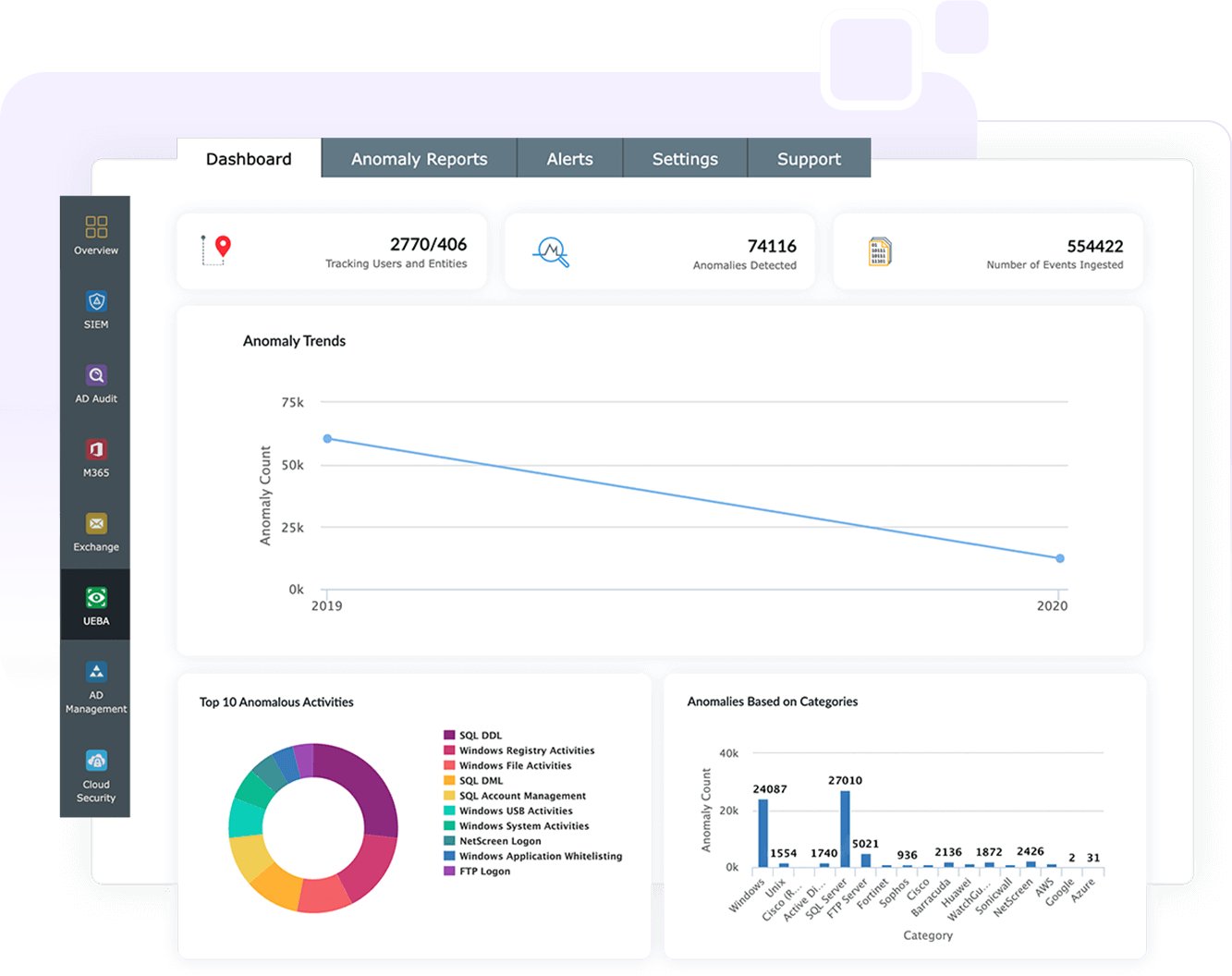The height and width of the screenshot is (976, 1232).
Task: Switch to the Anomaly Reports tab
Action: (x=419, y=159)
